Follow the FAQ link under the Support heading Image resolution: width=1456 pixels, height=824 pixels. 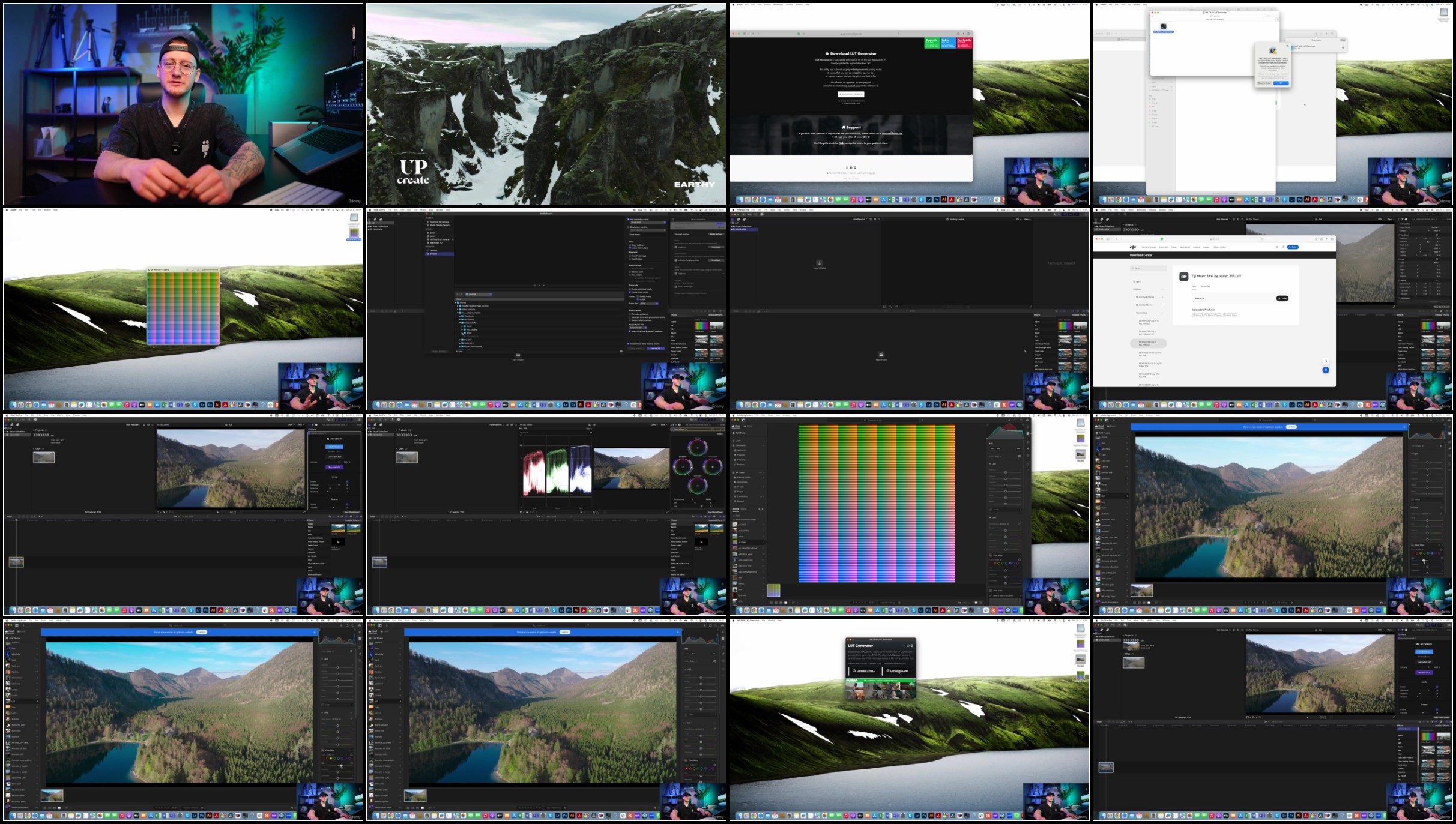point(841,143)
